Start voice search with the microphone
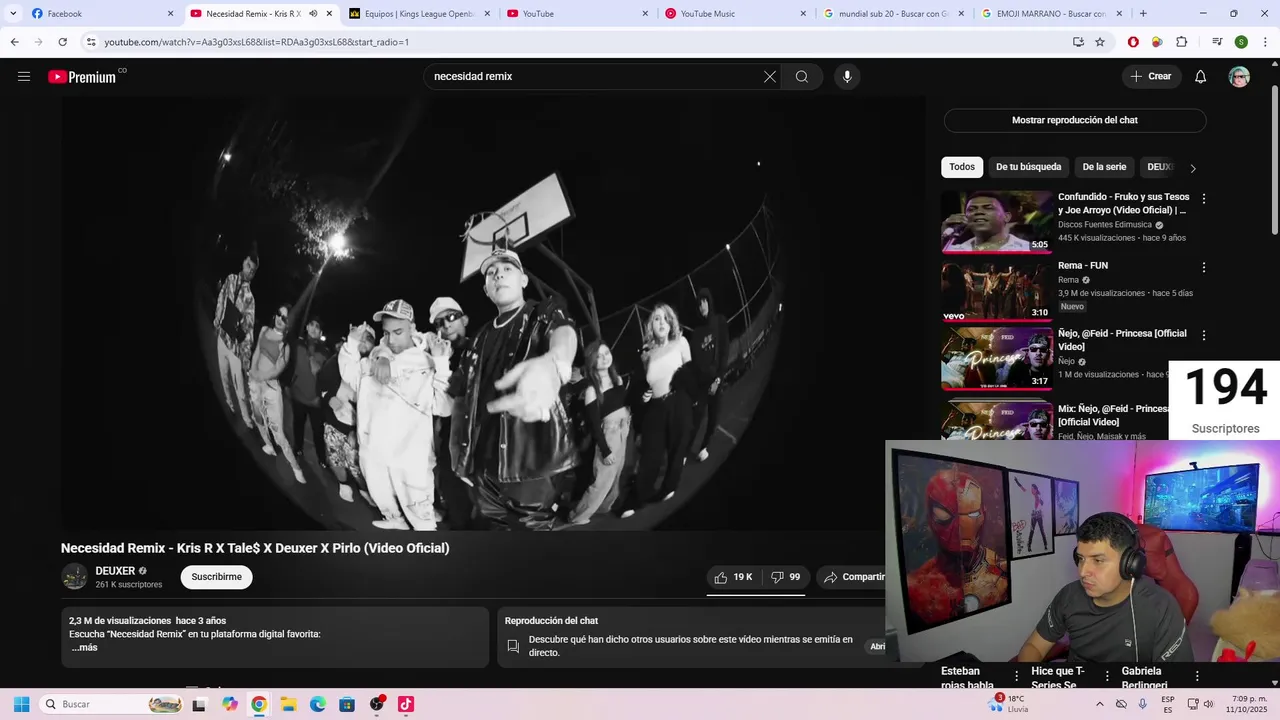The image size is (1280, 720). (x=847, y=77)
